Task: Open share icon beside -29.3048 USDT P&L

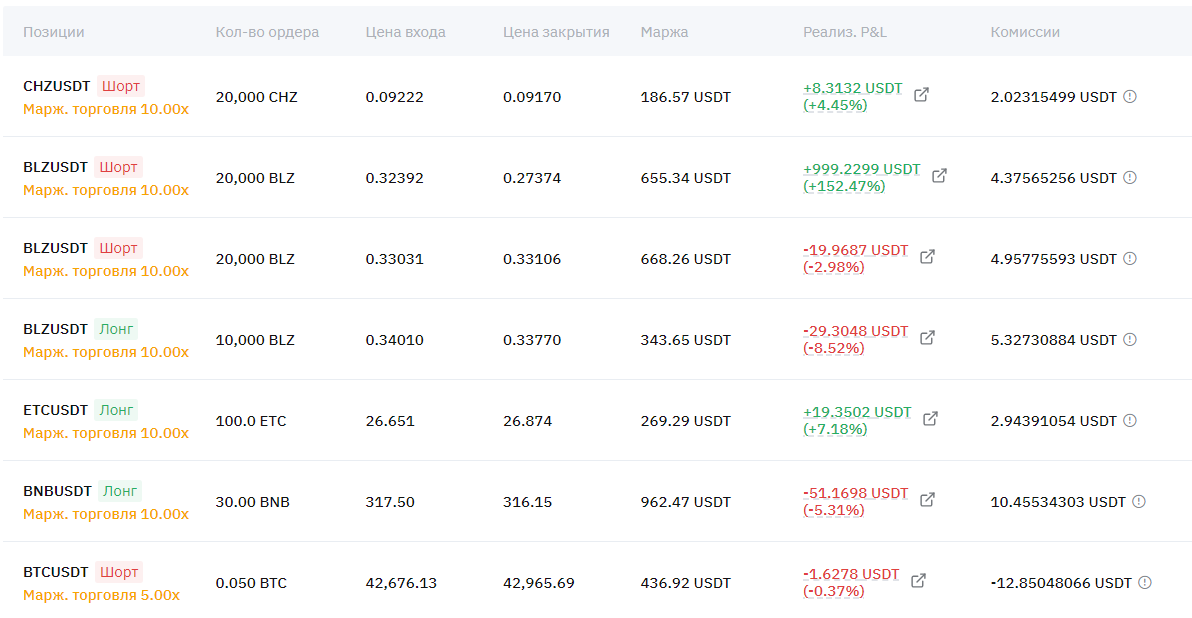Action: pyautogui.click(x=927, y=338)
